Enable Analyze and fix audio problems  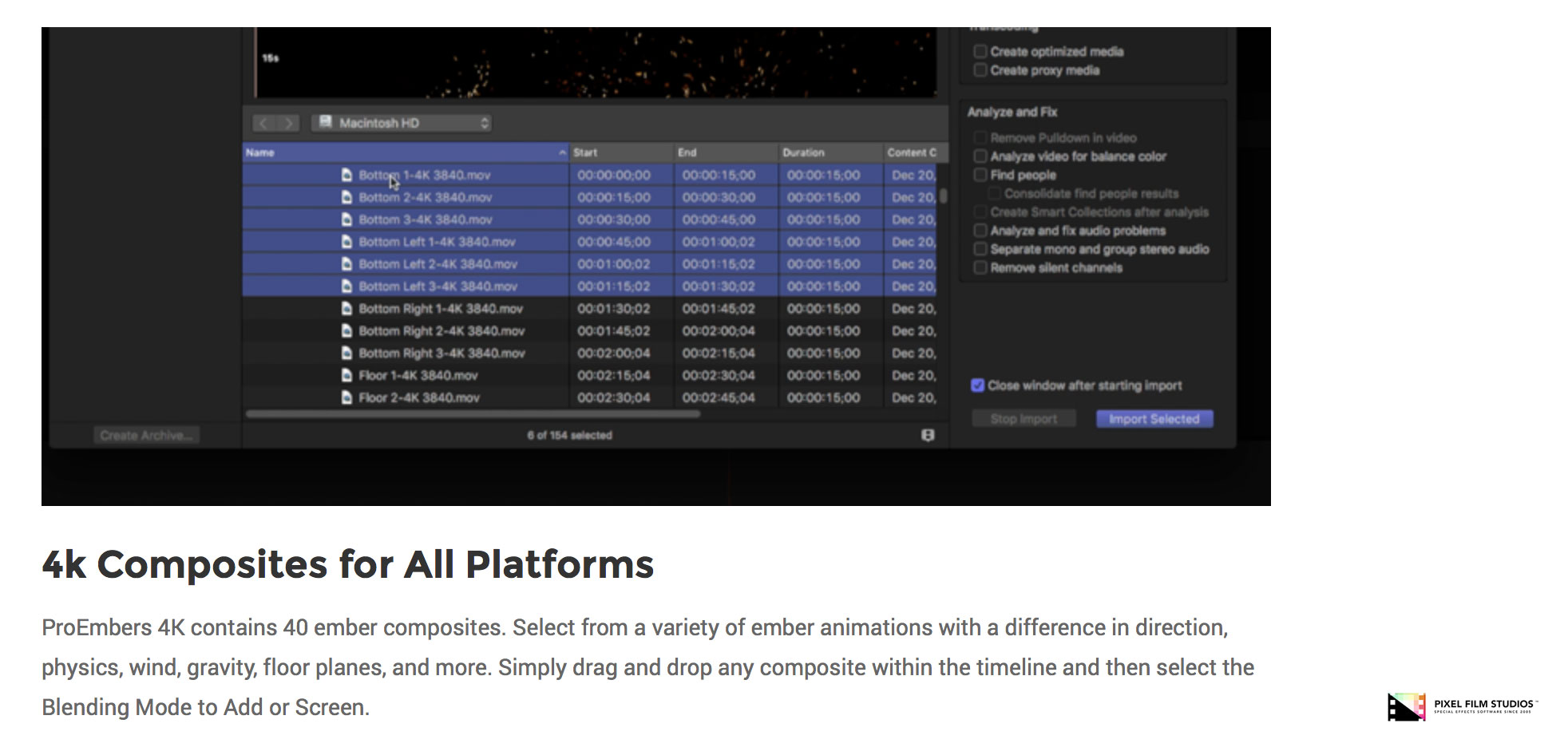pyautogui.click(x=980, y=231)
